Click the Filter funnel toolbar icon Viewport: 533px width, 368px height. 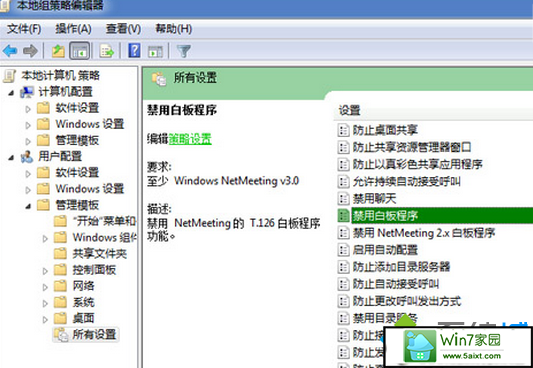point(184,51)
